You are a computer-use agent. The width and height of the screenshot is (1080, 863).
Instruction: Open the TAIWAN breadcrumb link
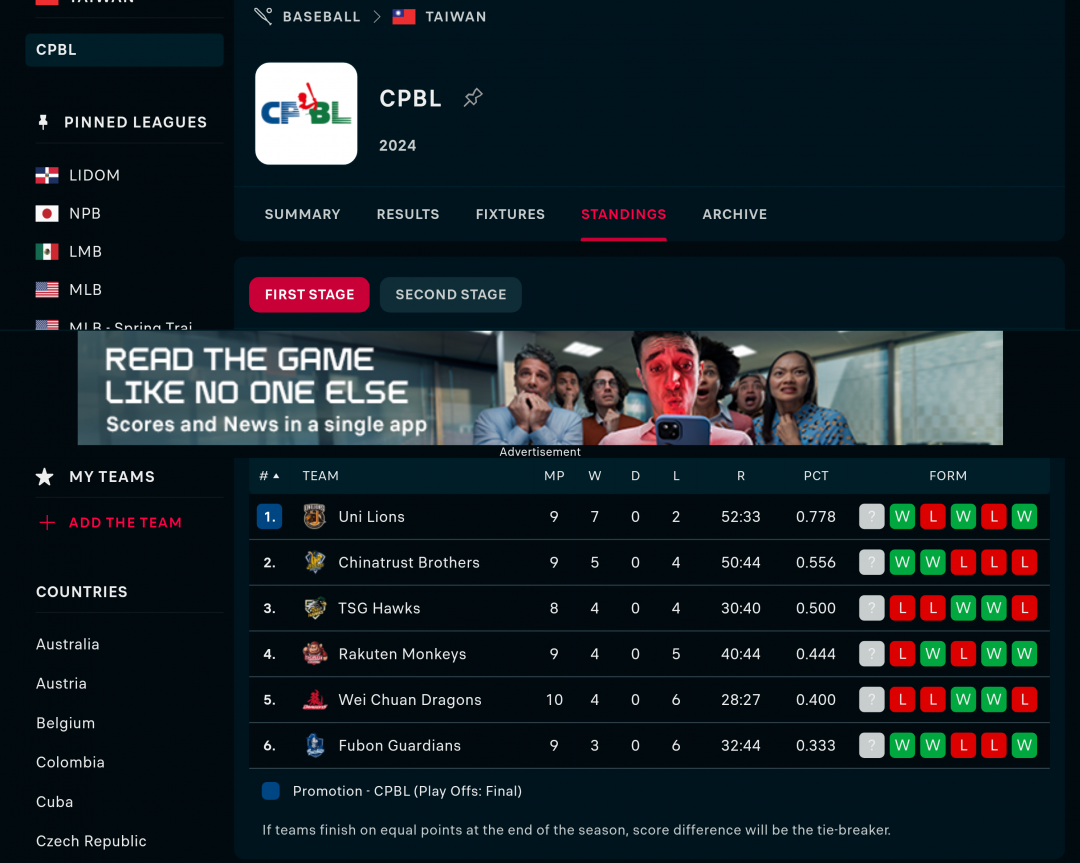[456, 17]
